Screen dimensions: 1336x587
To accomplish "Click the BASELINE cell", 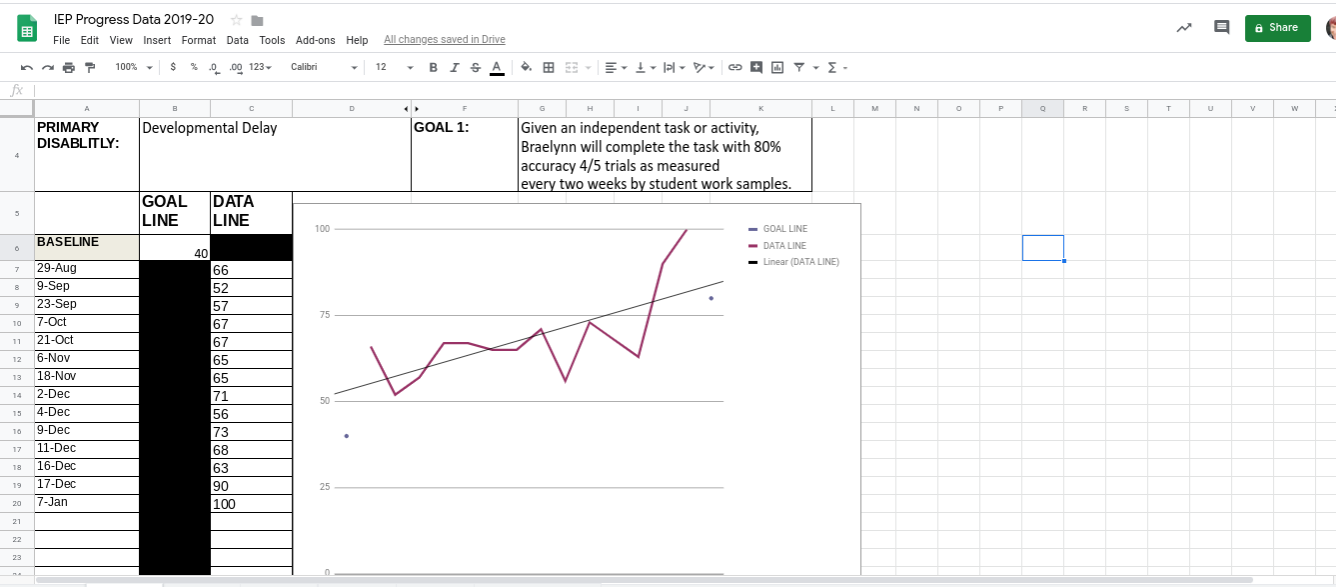I will [87, 248].
